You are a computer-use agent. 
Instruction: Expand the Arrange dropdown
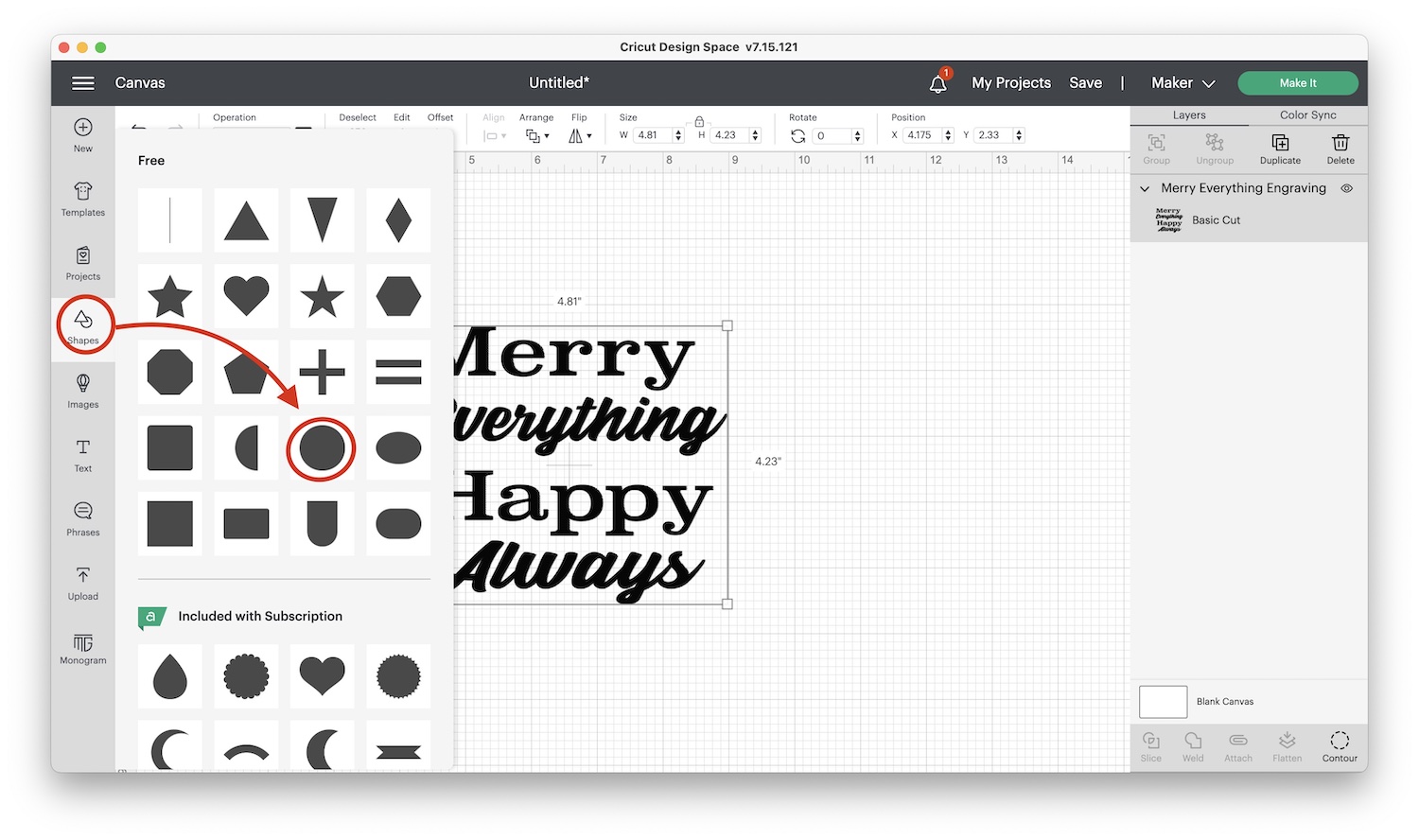pos(537,136)
